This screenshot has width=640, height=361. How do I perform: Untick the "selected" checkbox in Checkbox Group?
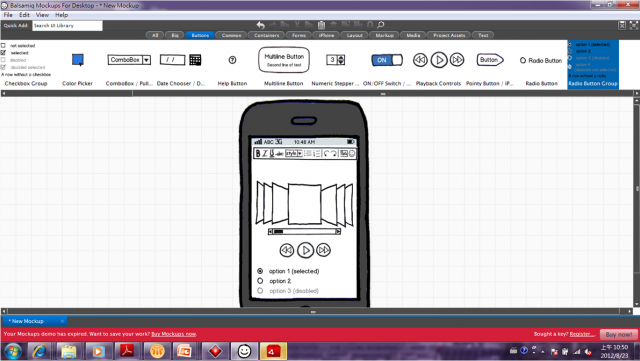click(3, 53)
